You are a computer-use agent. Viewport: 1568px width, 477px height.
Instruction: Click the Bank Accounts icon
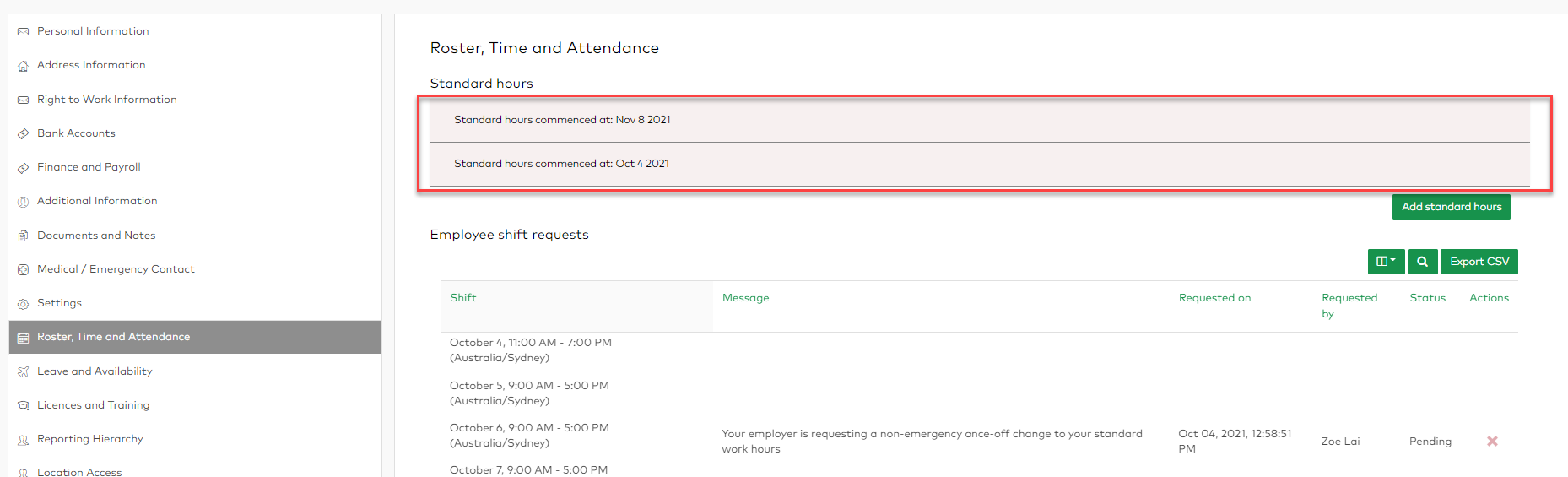(x=24, y=133)
